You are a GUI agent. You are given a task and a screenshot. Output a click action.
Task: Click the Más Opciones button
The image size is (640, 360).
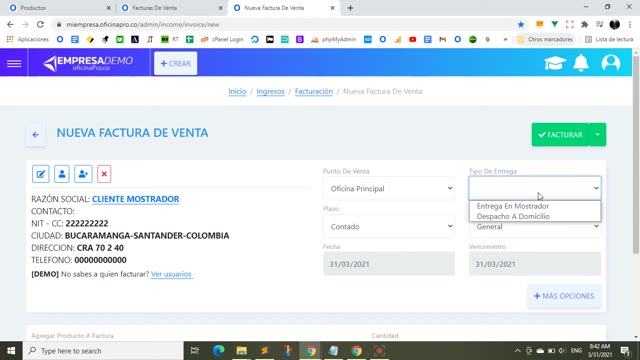click(x=564, y=296)
